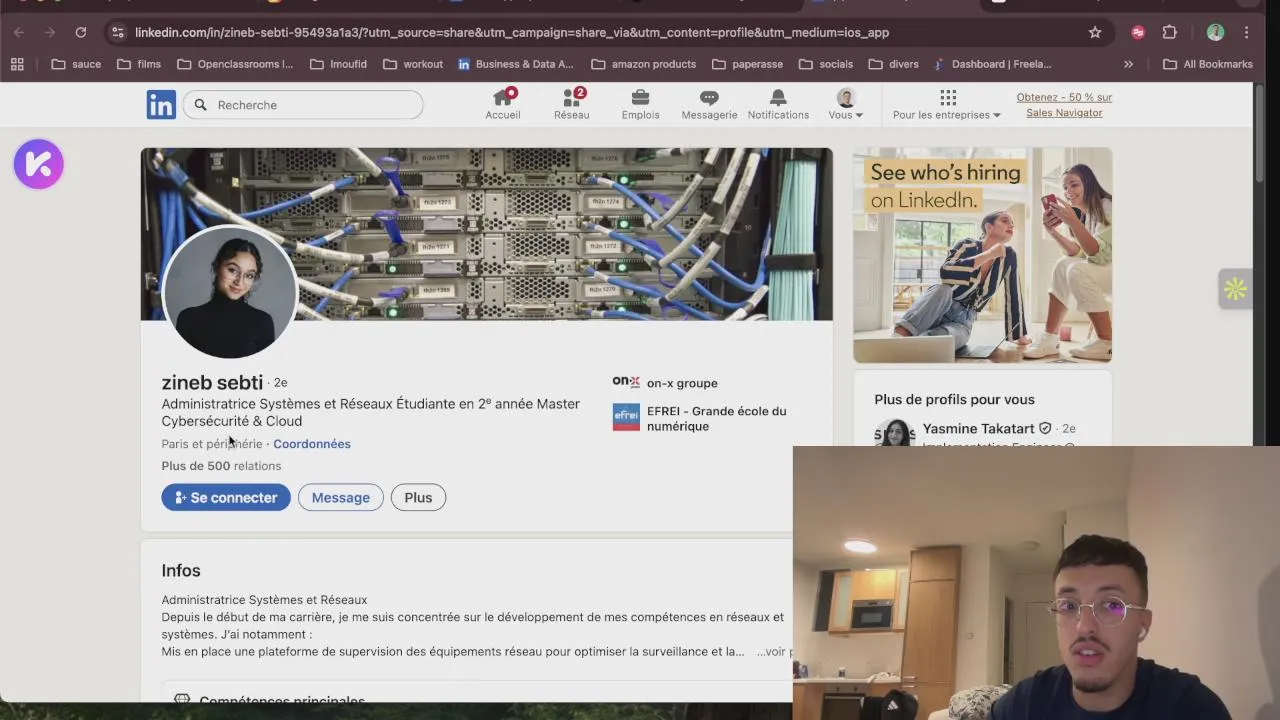Click zineb sebti profile photo
The width and height of the screenshot is (1280, 720).
pyautogui.click(x=230, y=292)
